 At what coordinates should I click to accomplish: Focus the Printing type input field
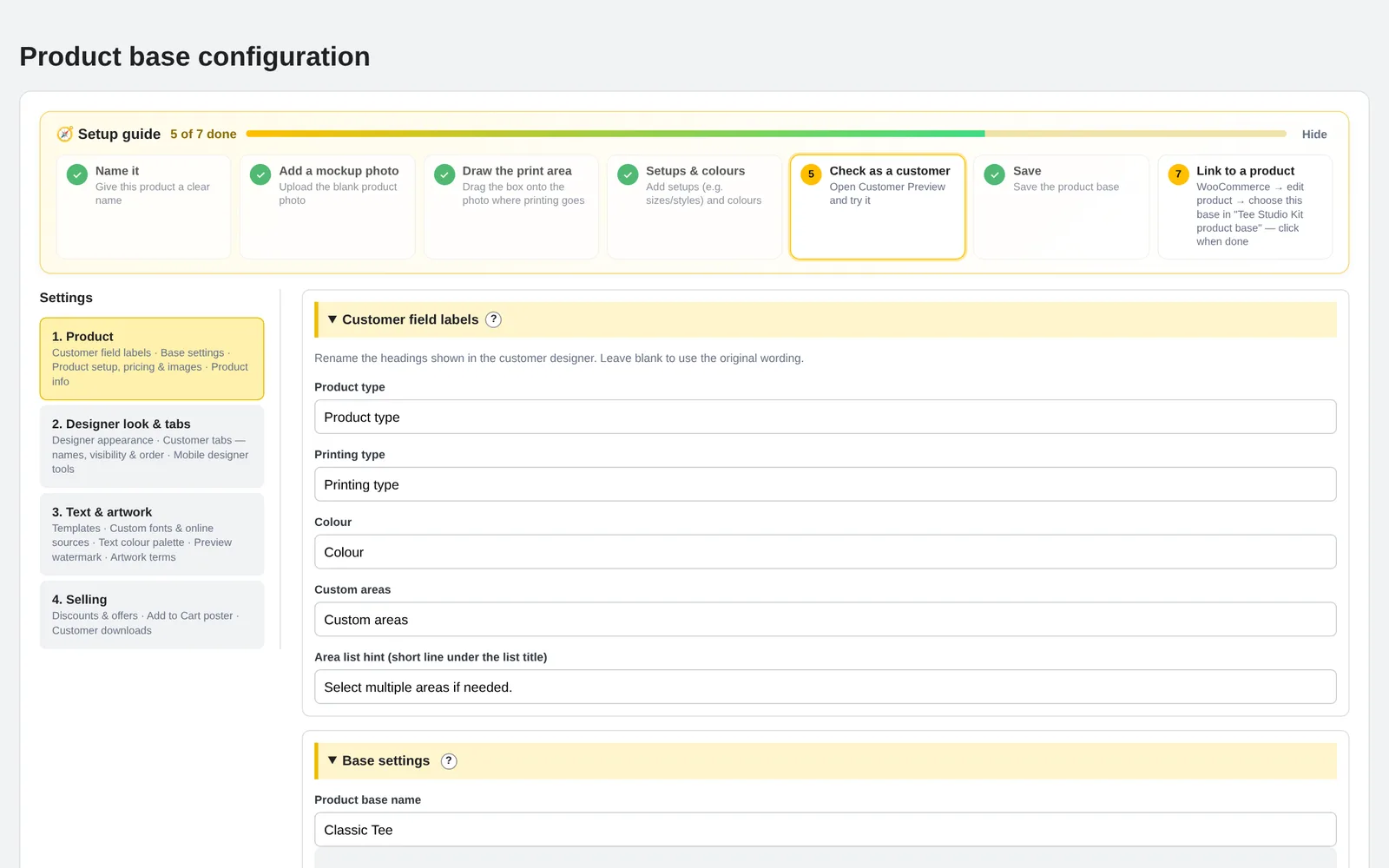pyautogui.click(x=825, y=484)
